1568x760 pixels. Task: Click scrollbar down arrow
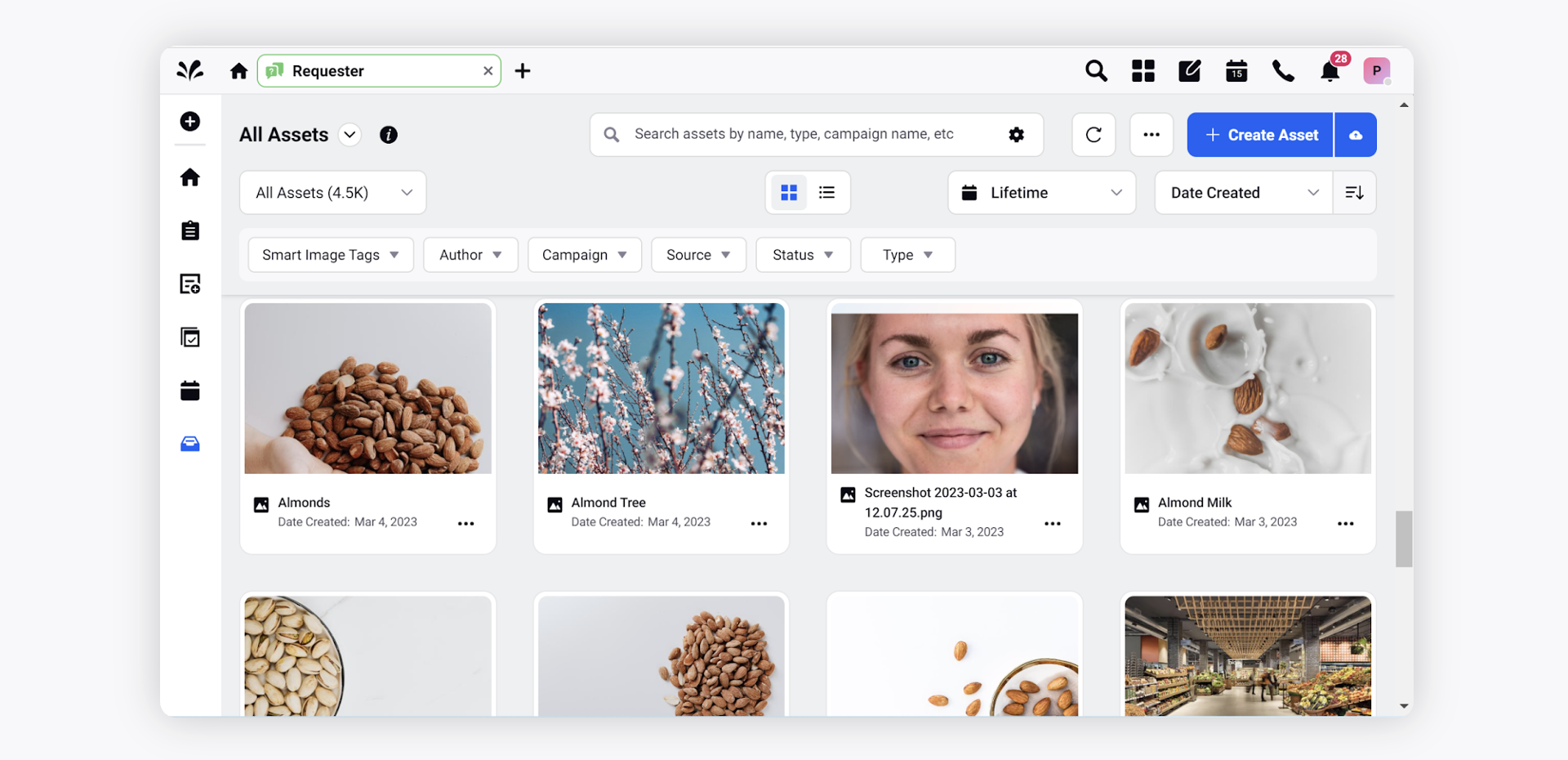pyautogui.click(x=1404, y=706)
